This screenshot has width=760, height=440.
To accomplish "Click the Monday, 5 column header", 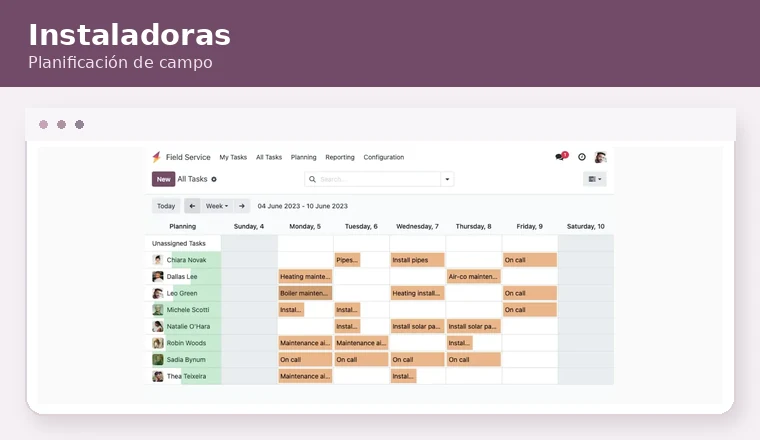I will pos(305,226).
